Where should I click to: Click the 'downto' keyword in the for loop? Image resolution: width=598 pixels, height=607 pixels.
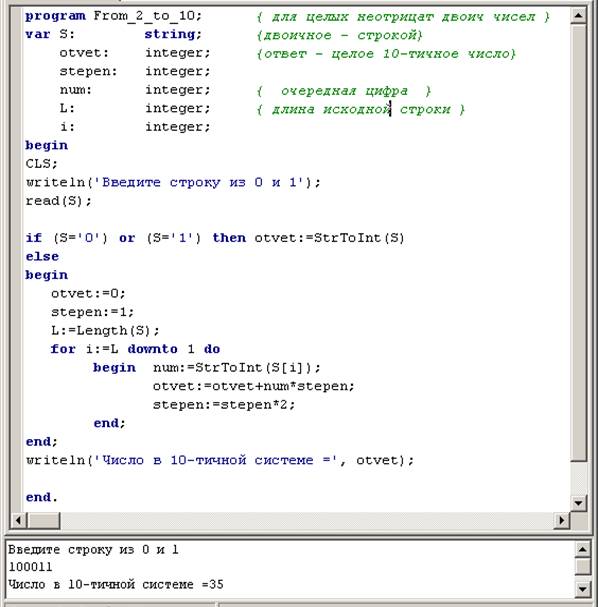tap(152, 349)
